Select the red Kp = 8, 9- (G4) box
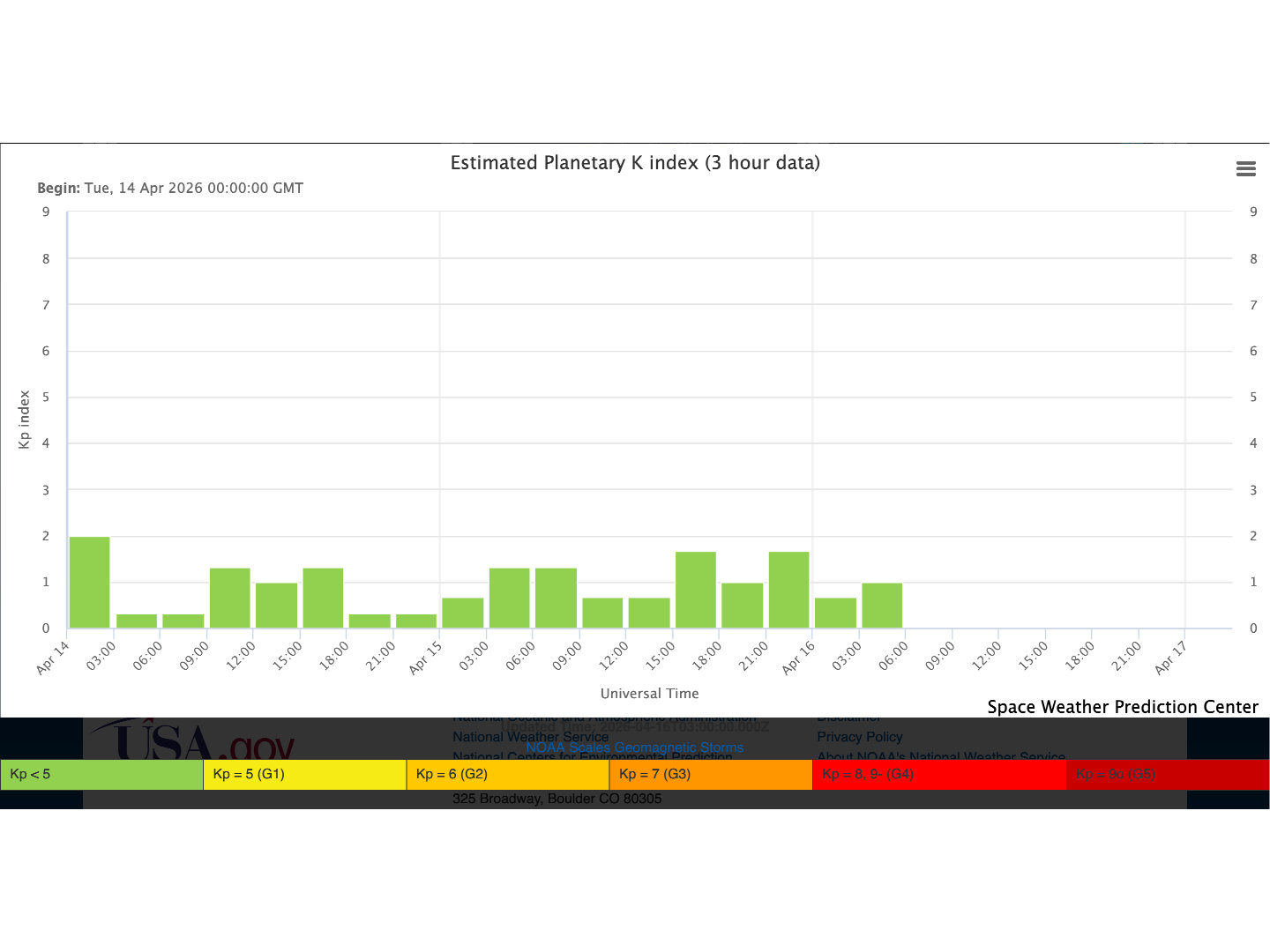Viewport: 1270px width, 952px height. pyautogui.click(x=939, y=774)
